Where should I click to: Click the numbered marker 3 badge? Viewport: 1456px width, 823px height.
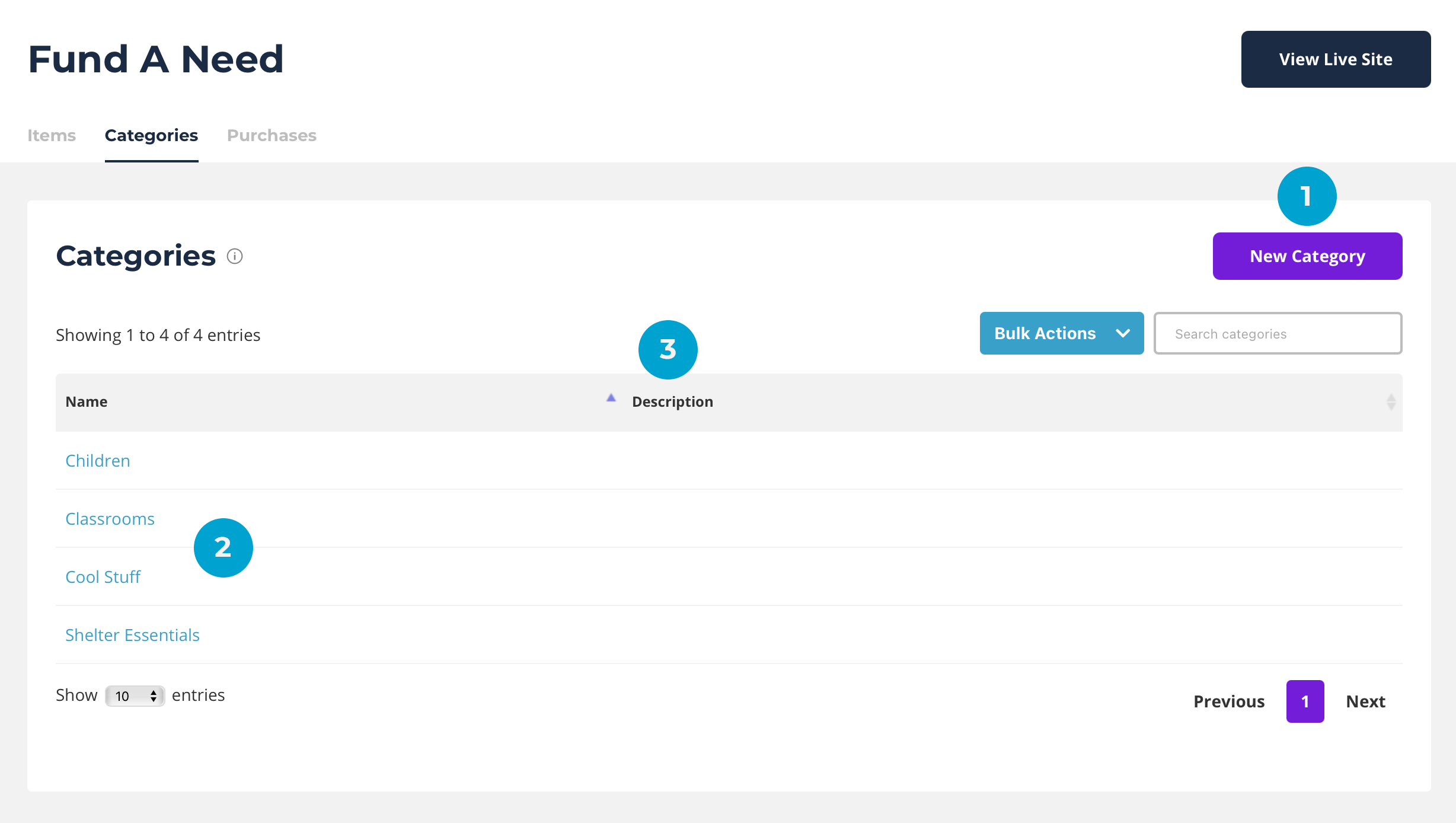[x=668, y=349]
